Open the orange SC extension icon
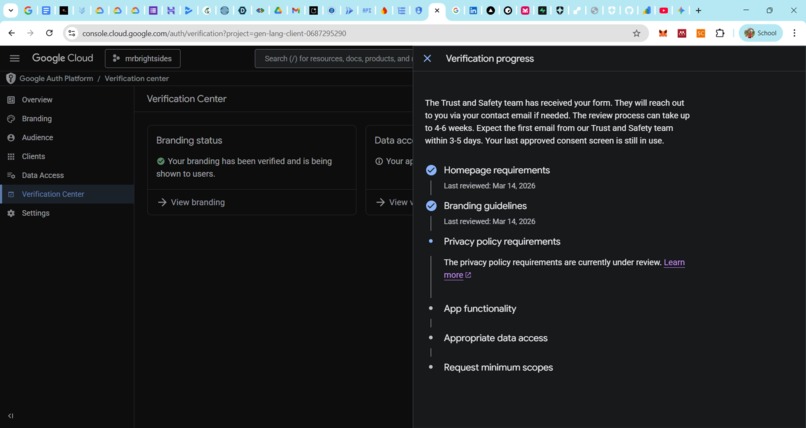The image size is (806, 428). coord(701,33)
